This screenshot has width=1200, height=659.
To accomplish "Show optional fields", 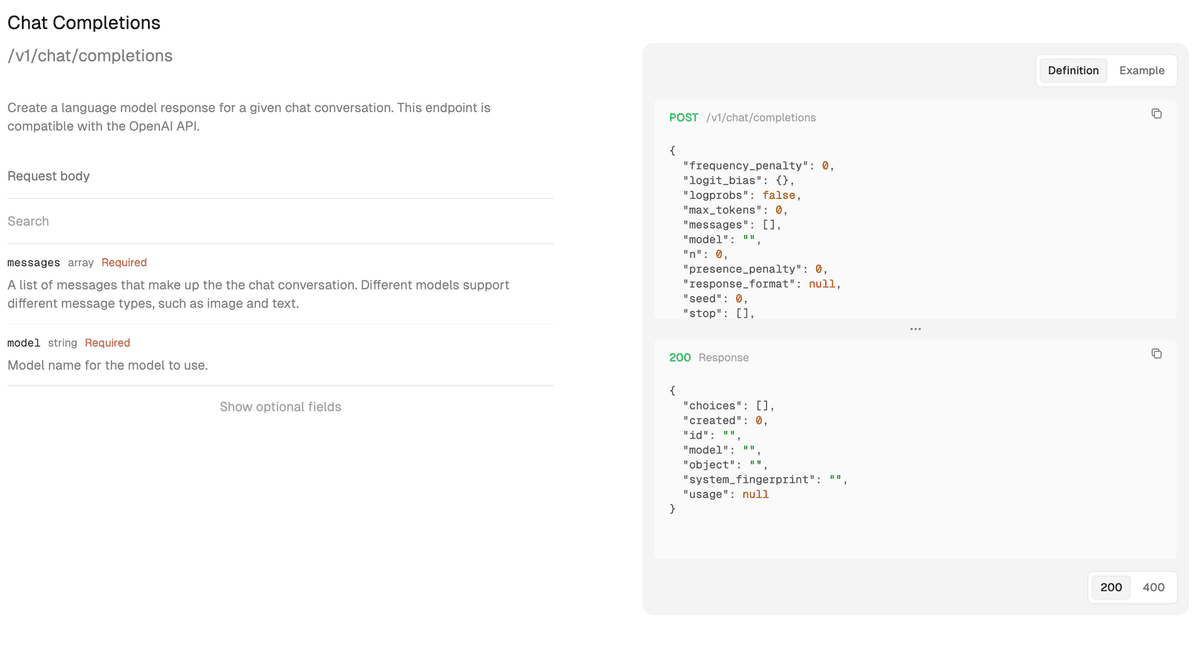I will tap(280, 406).
